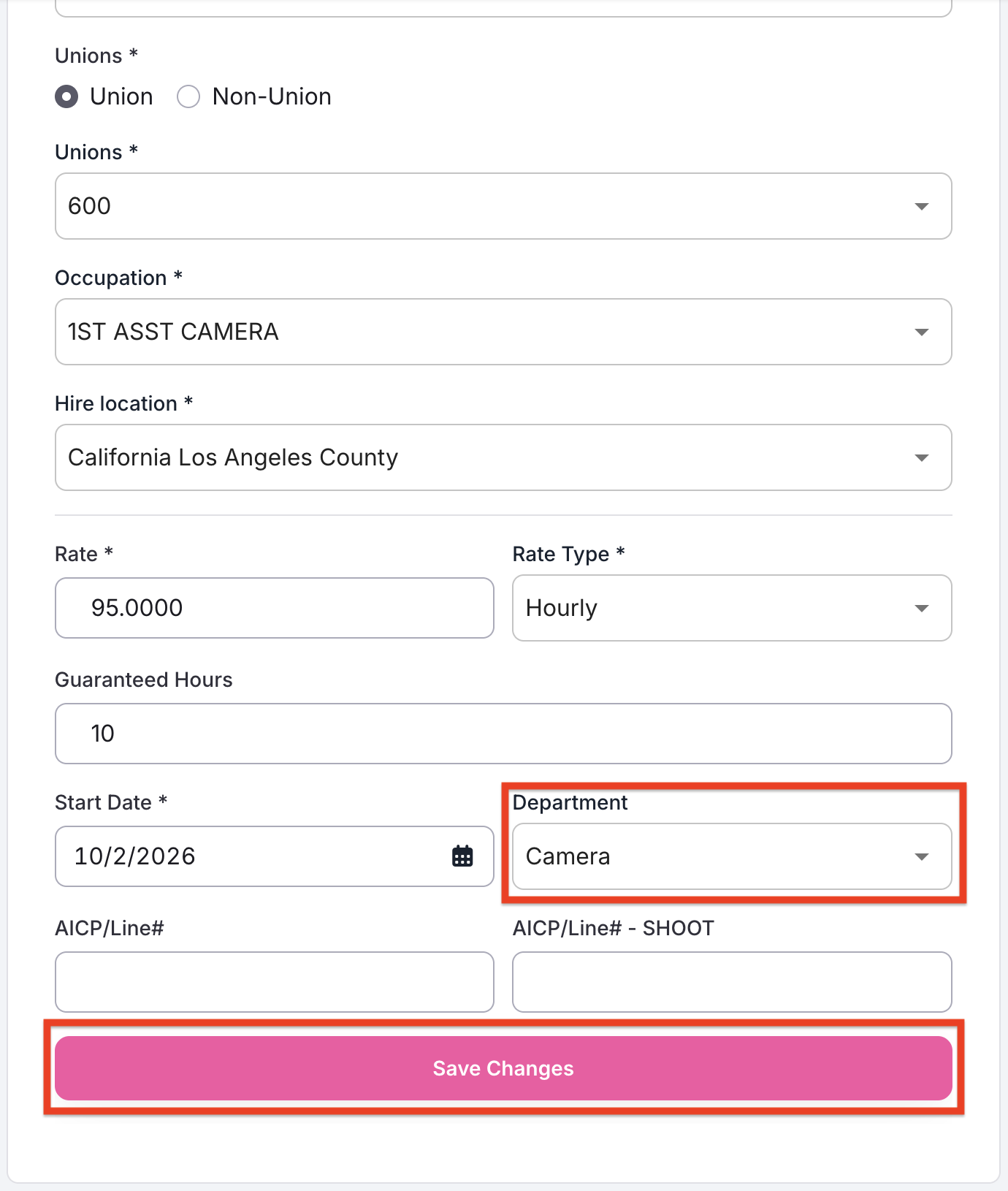The height and width of the screenshot is (1191, 1008).
Task: Select the Non-Union radio button
Action: click(188, 96)
